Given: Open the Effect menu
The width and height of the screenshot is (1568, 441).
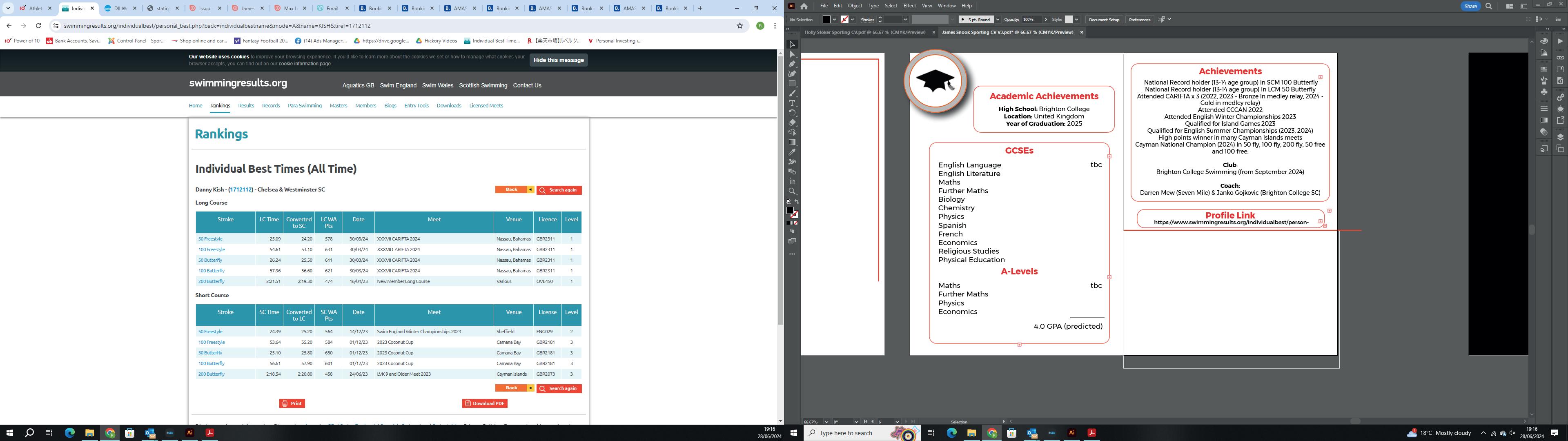Looking at the screenshot, I should pyautogui.click(x=909, y=6).
